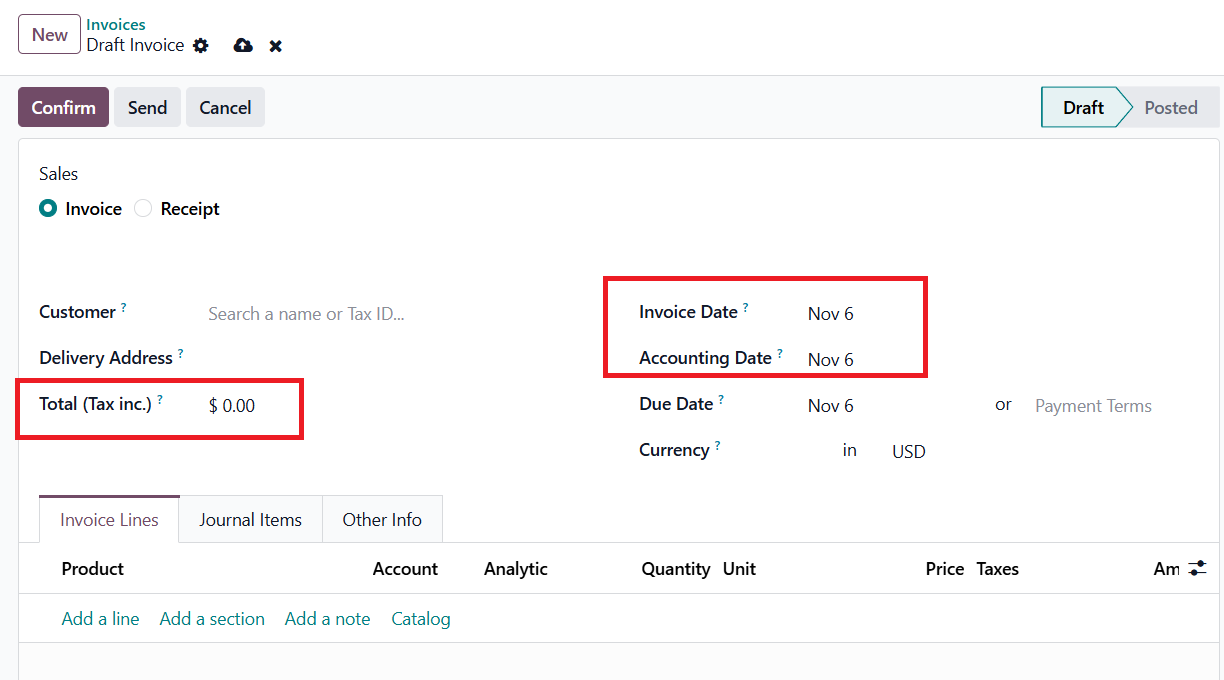Viewport: 1224px width, 680px height.
Task: Click the discard changes X icon
Action: pos(276,46)
